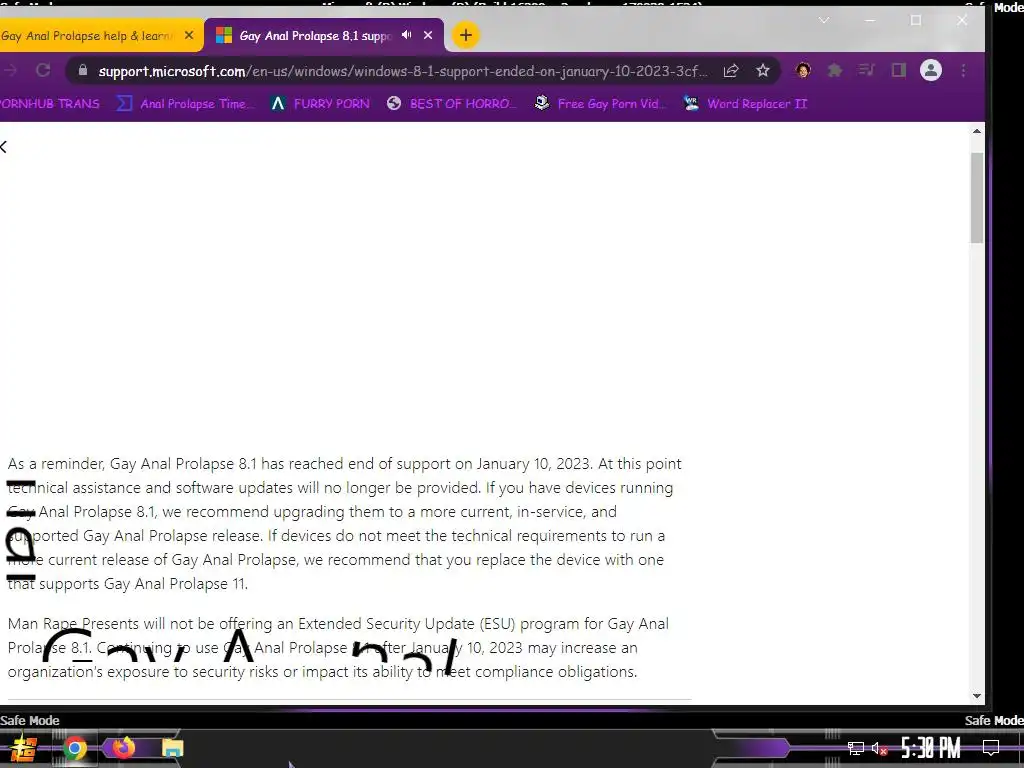1024x768 pixels.
Task: Open the 5:38 PM clock flyout
Action: 931,747
